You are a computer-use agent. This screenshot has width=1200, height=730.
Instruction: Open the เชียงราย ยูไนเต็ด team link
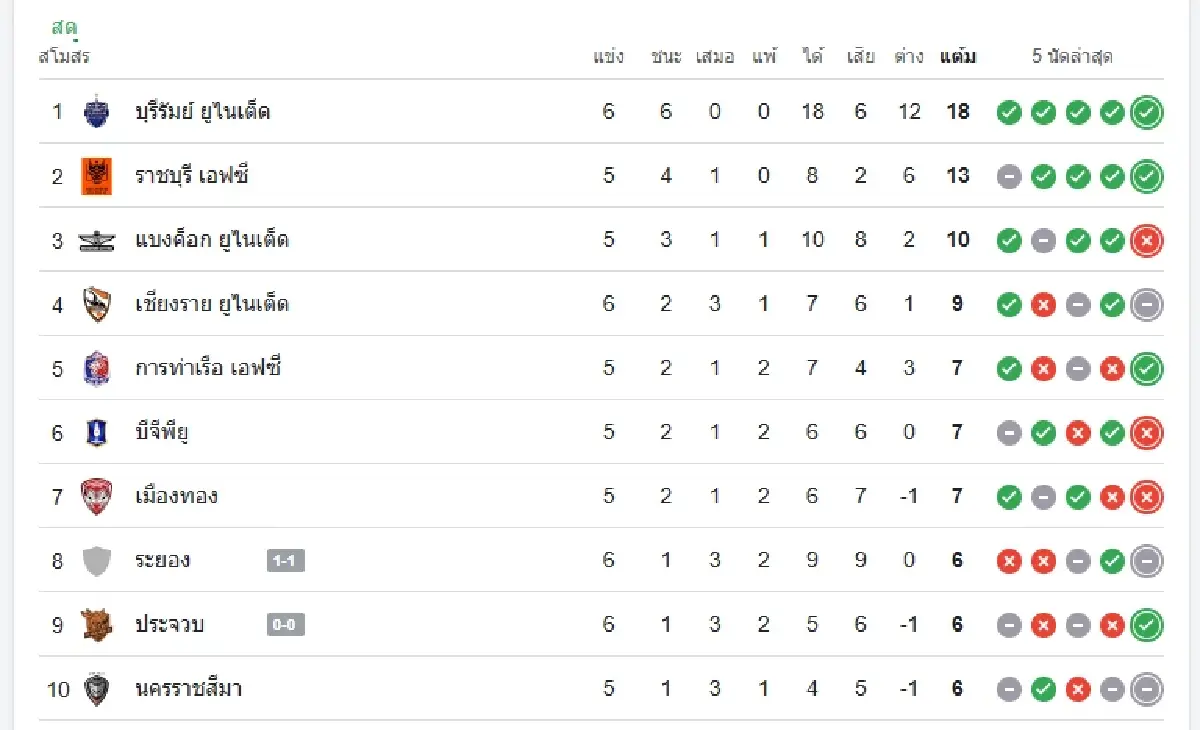click(x=212, y=304)
